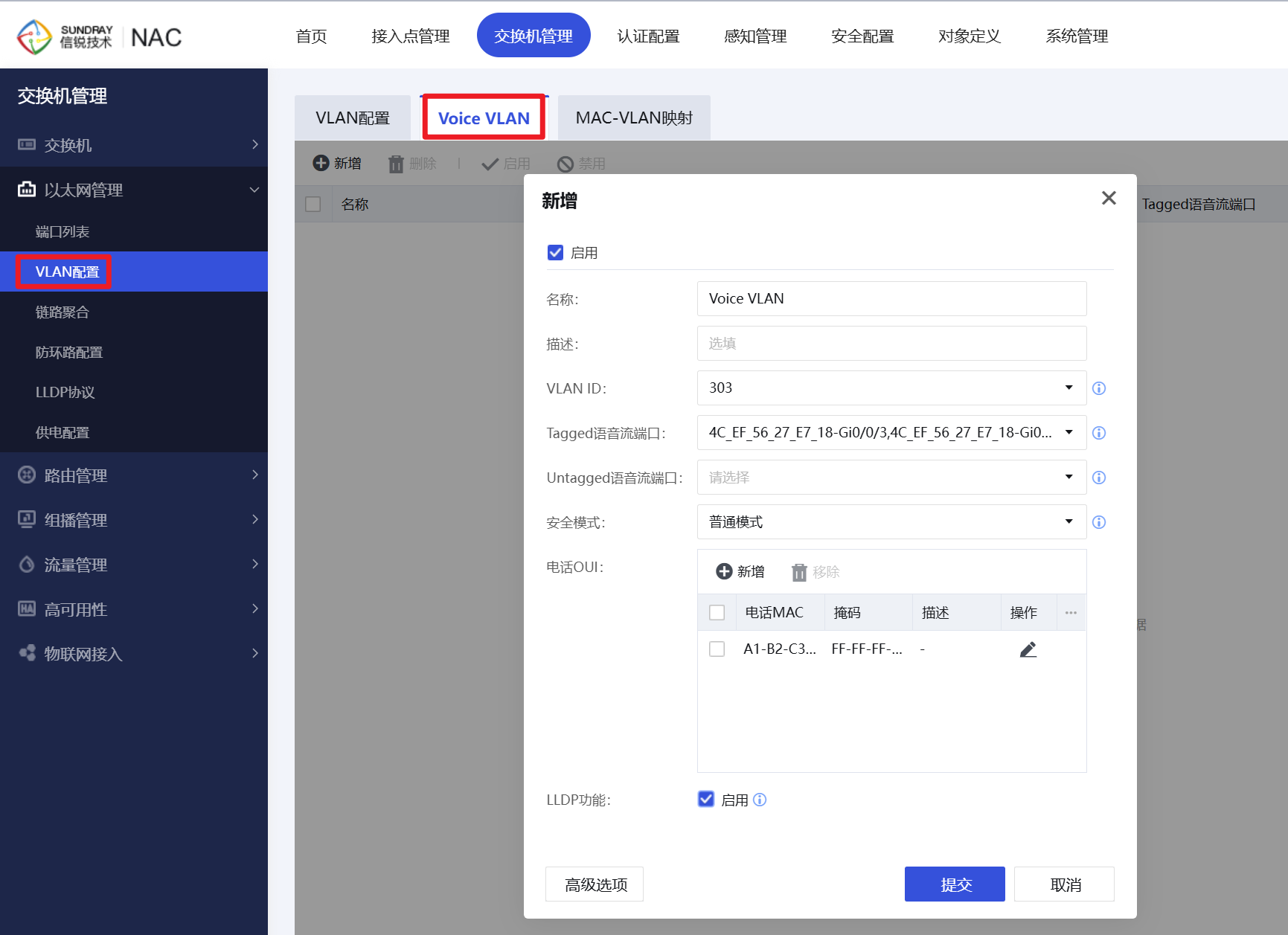Click the IoT access icon
1288x935 pixels.
(27, 653)
